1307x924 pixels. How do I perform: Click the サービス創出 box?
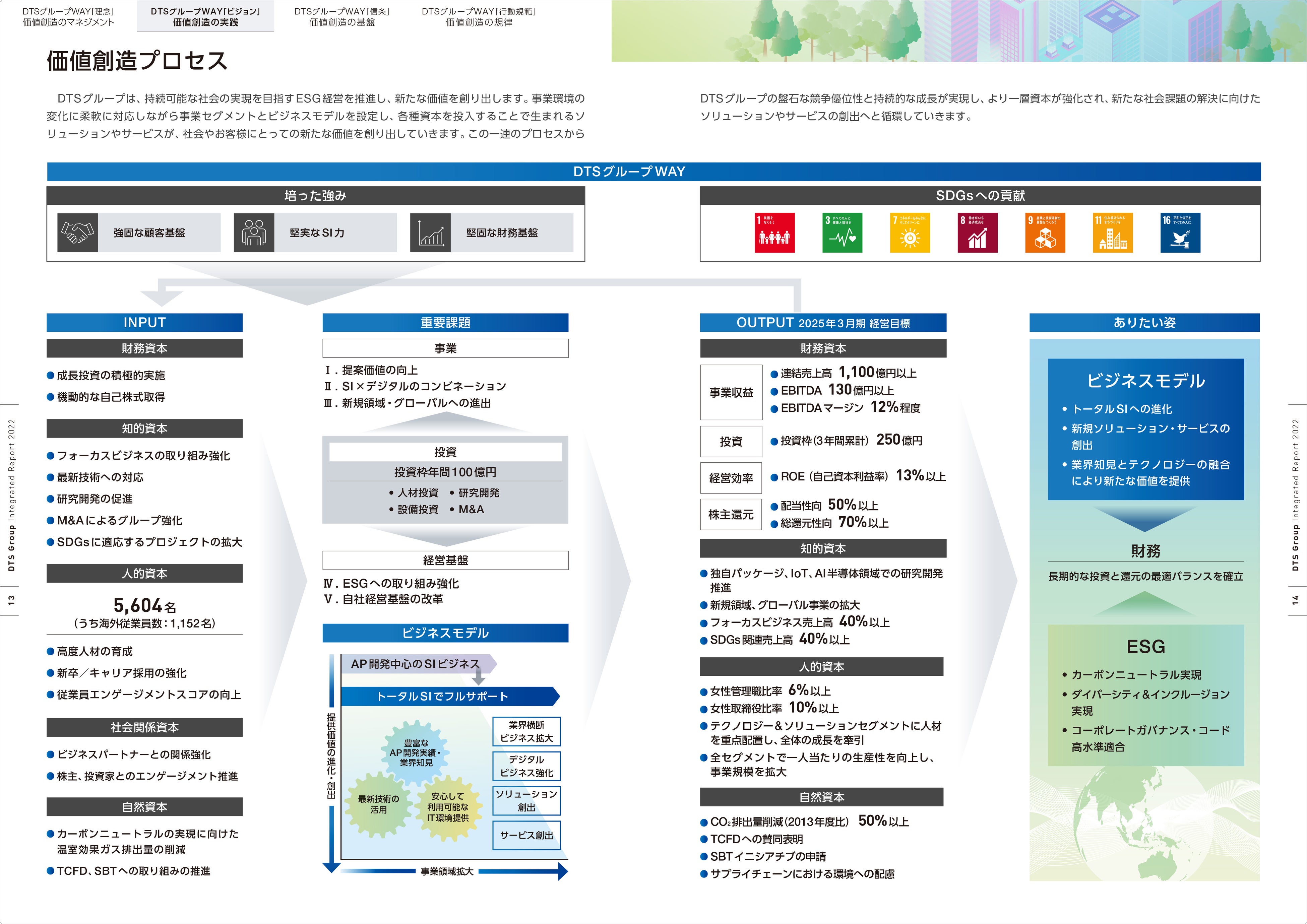(526, 835)
